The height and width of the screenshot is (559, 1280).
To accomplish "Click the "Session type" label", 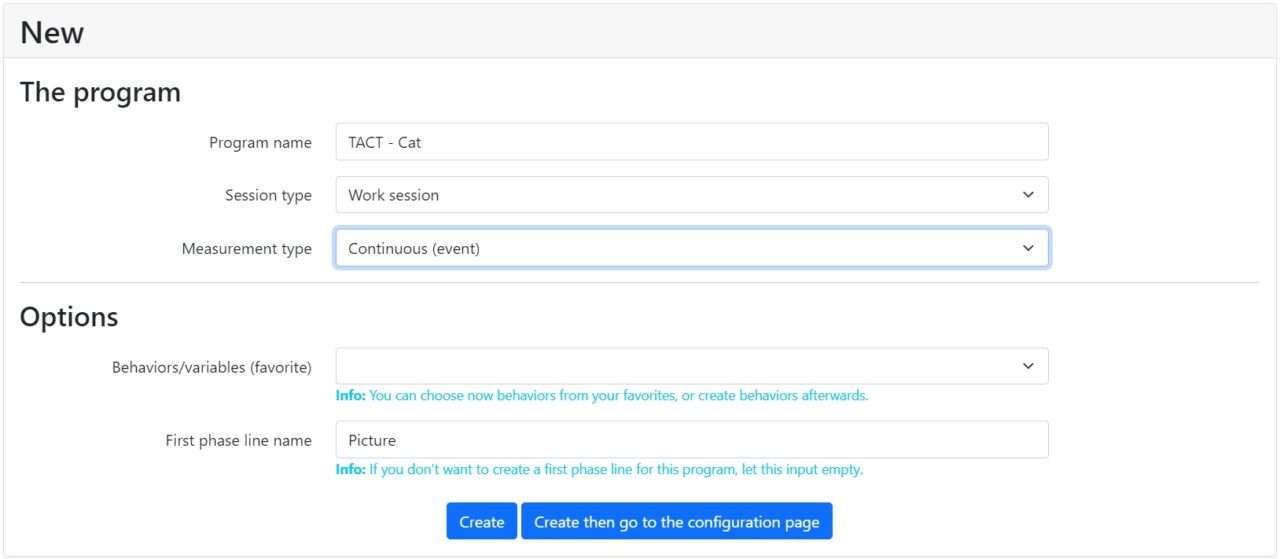I will point(268,195).
